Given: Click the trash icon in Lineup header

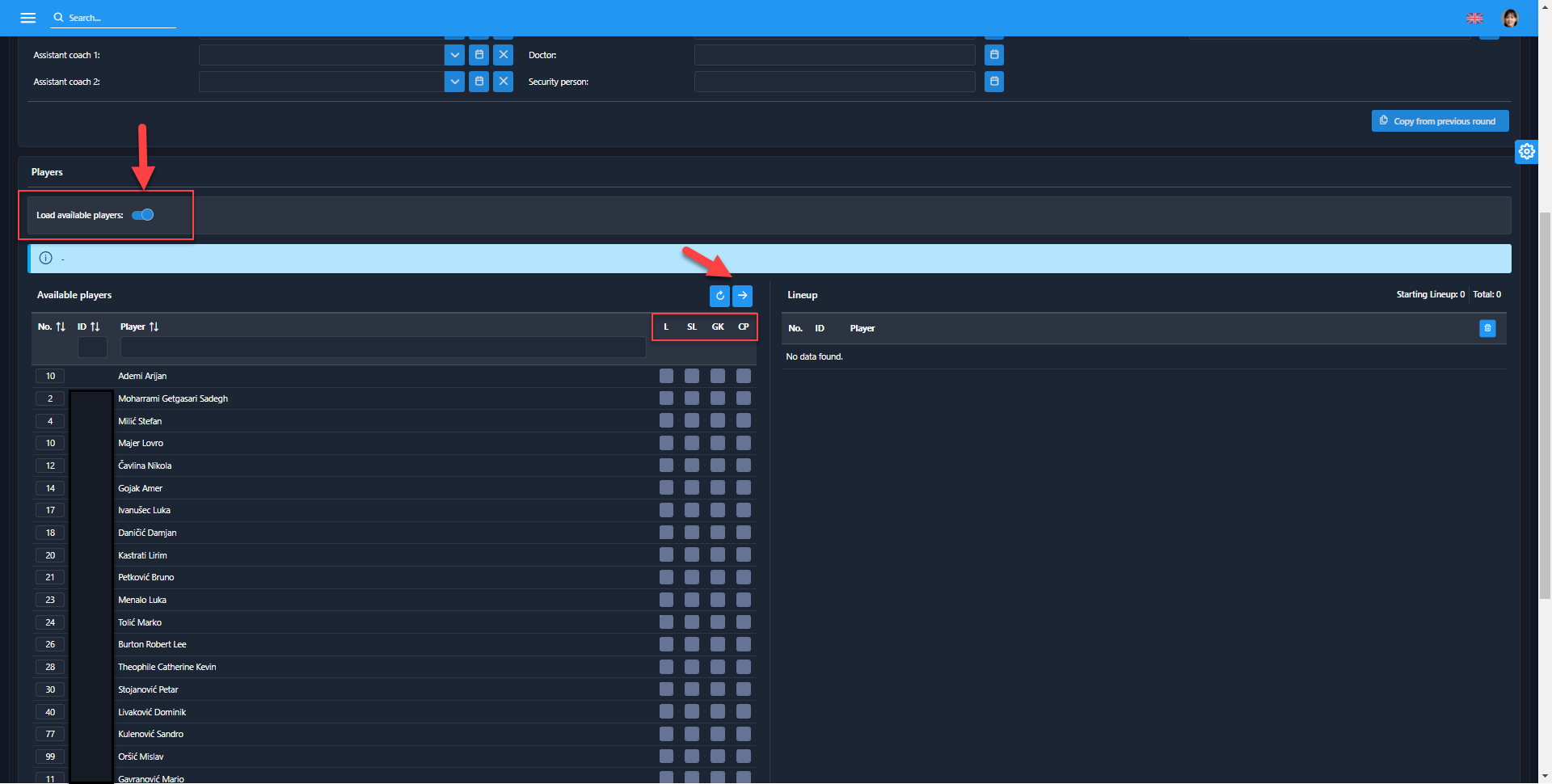Looking at the screenshot, I should click(1487, 328).
